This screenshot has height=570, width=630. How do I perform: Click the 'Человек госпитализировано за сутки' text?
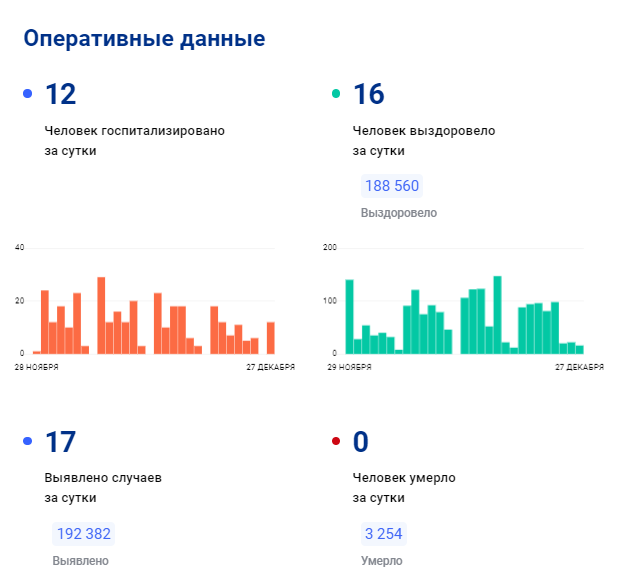134,140
